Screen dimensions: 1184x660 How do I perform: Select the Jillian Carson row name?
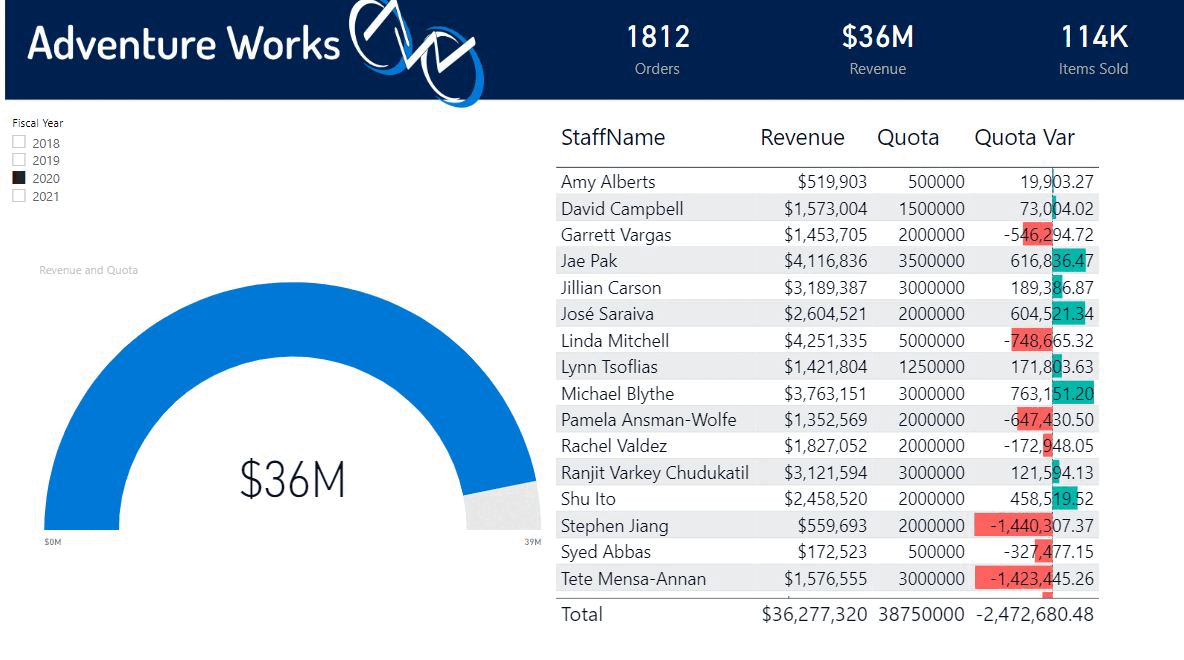[611, 288]
